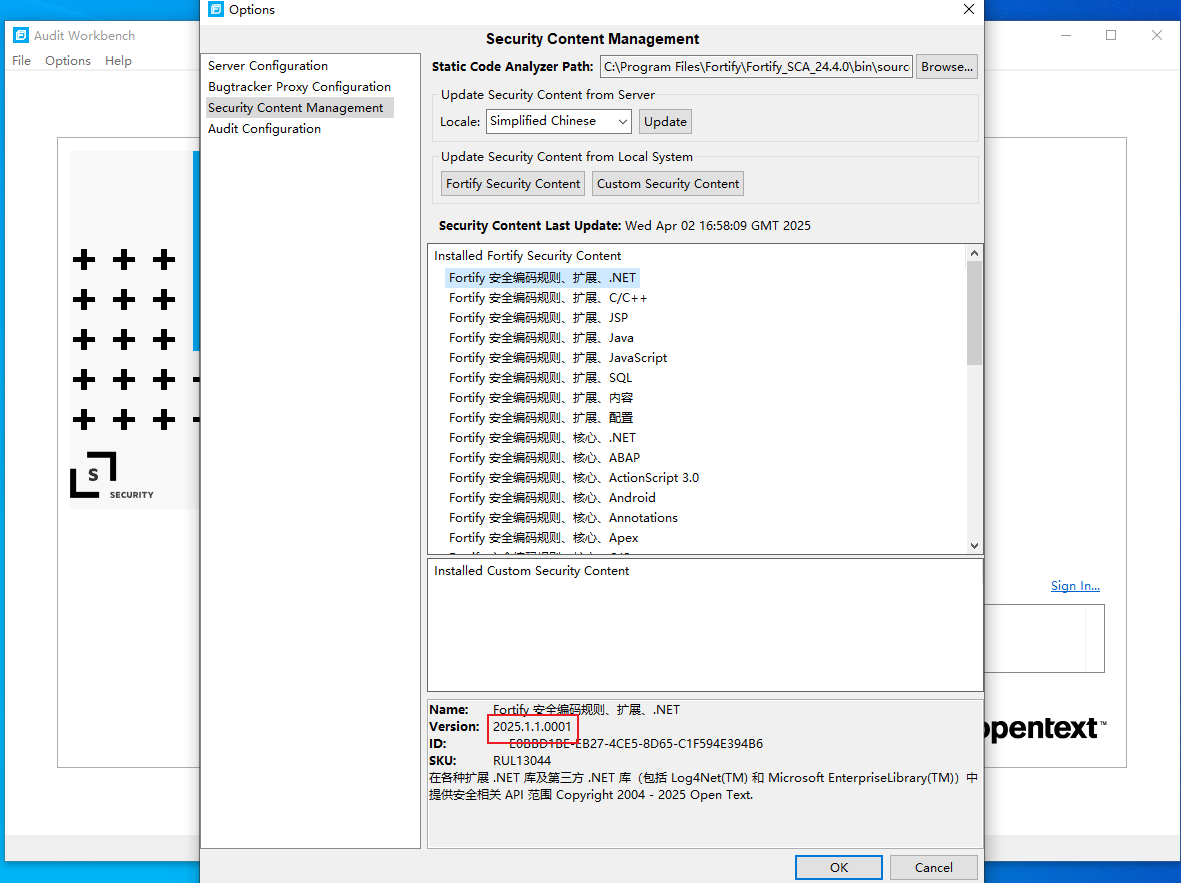Image resolution: width=1181 pixels, height=883 pixels.
Task: Select Fortify 安全编码规则、核心、Apex row
Action: tap(544, 538)
